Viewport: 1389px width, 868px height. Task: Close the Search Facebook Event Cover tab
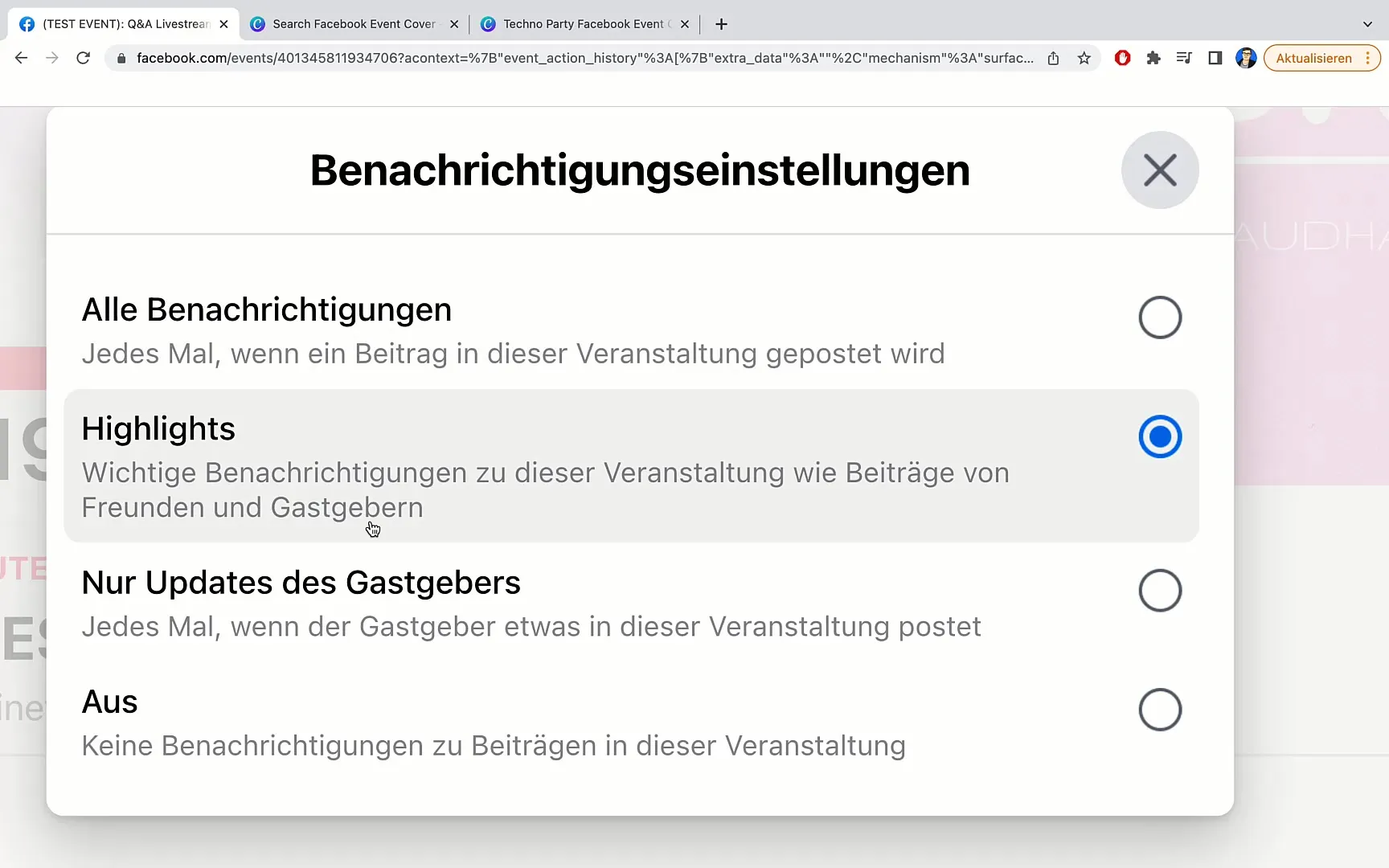pyautogui.click(x=454, y=24)
